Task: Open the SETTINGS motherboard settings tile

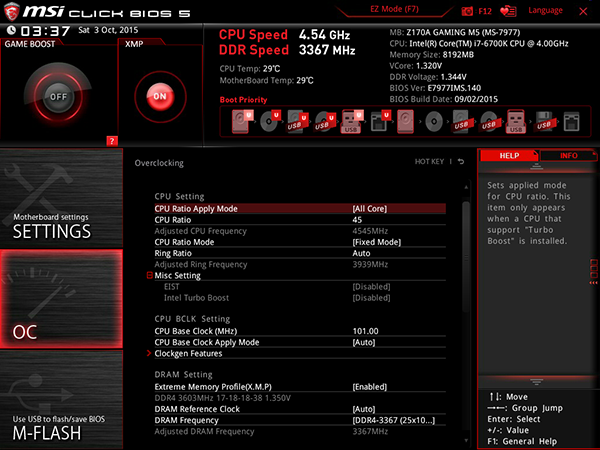Action: click(x=61, y=198)
